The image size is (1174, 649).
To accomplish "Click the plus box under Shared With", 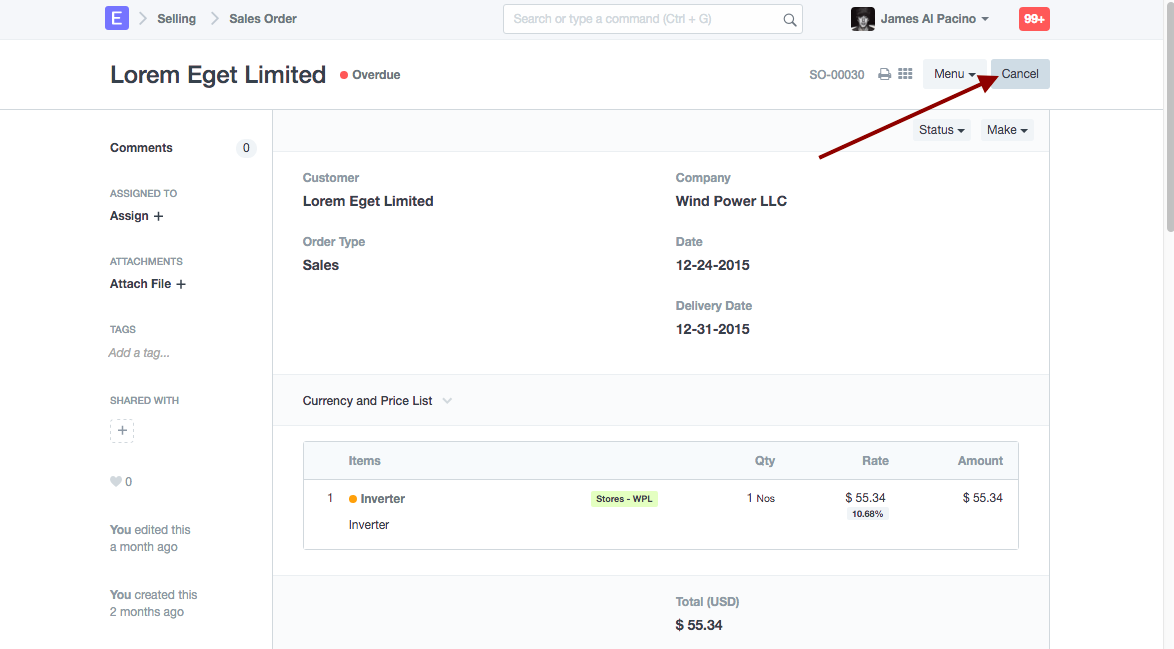I will 122,431.
